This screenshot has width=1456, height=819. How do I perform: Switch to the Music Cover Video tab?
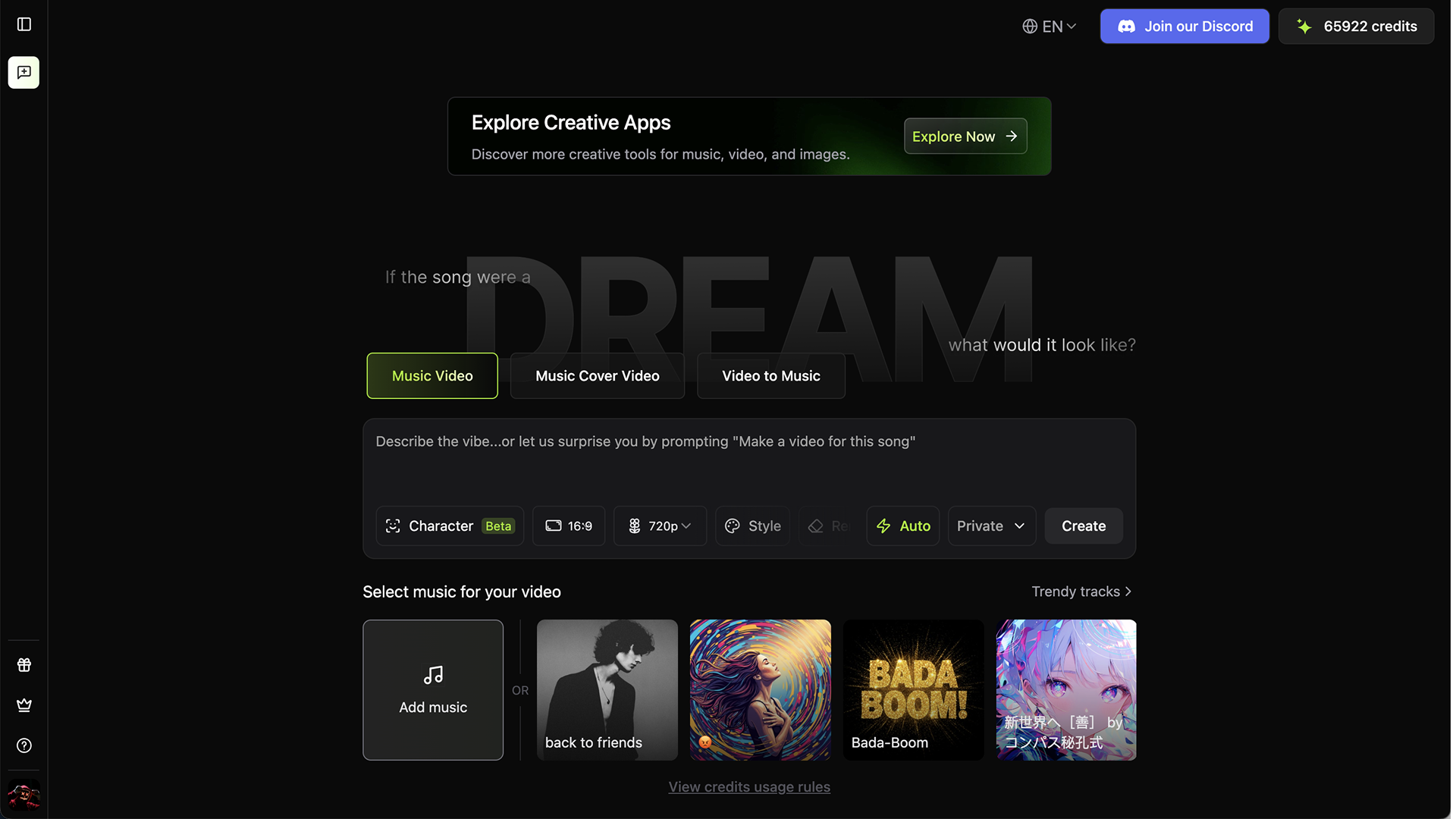(x=597, y=375)
